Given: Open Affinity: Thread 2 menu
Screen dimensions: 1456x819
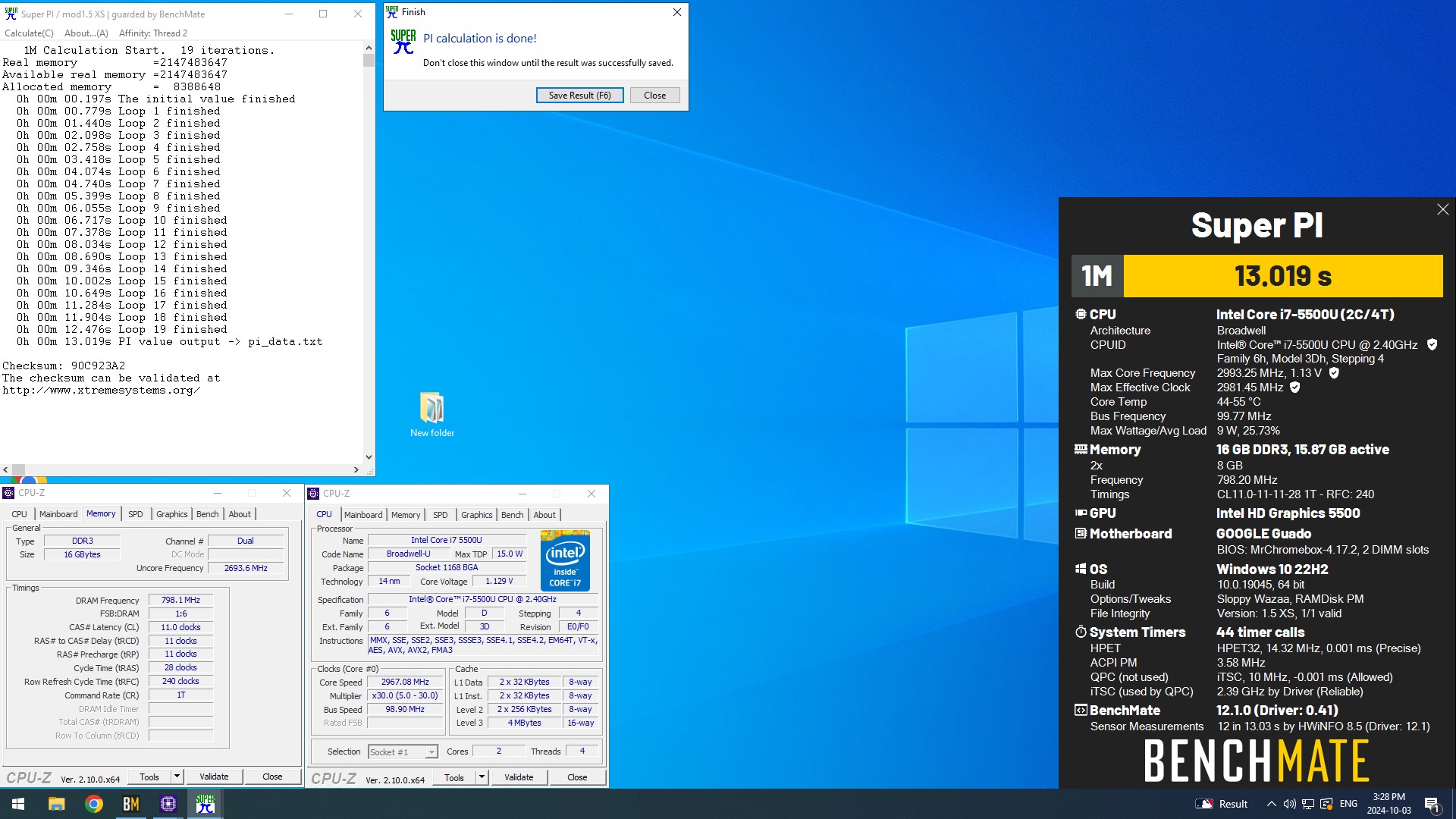Looking at the screenshot, I should tap(153, 33).
